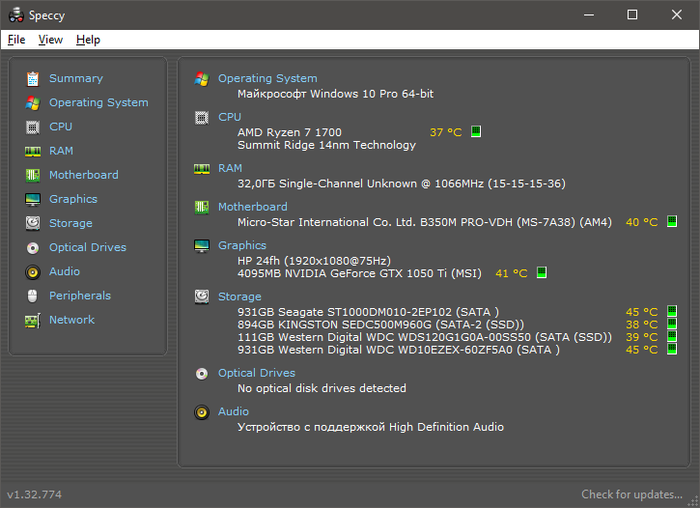Open the Operating System section heading
This screenshot has height=508, width=700.
point(267,78)
